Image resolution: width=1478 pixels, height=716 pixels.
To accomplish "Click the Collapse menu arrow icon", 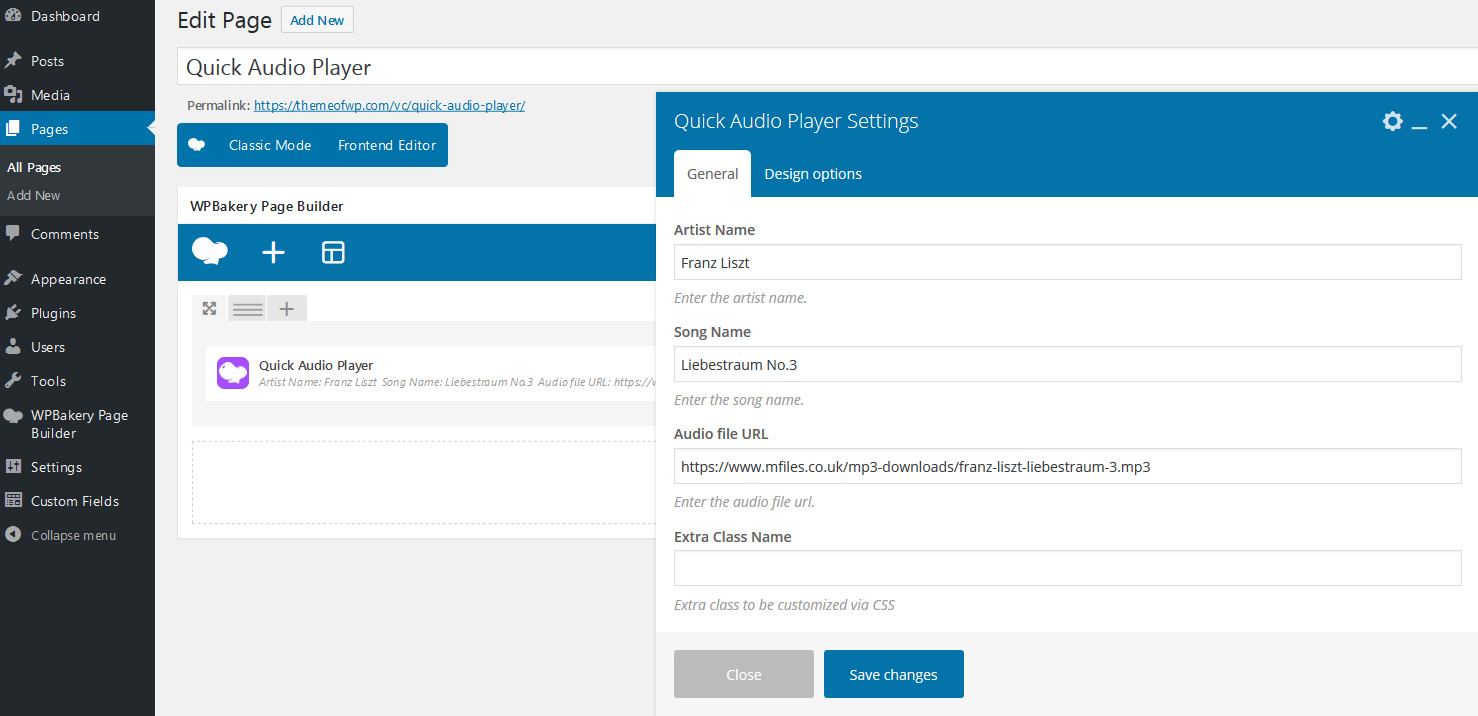I will (13, 535).
